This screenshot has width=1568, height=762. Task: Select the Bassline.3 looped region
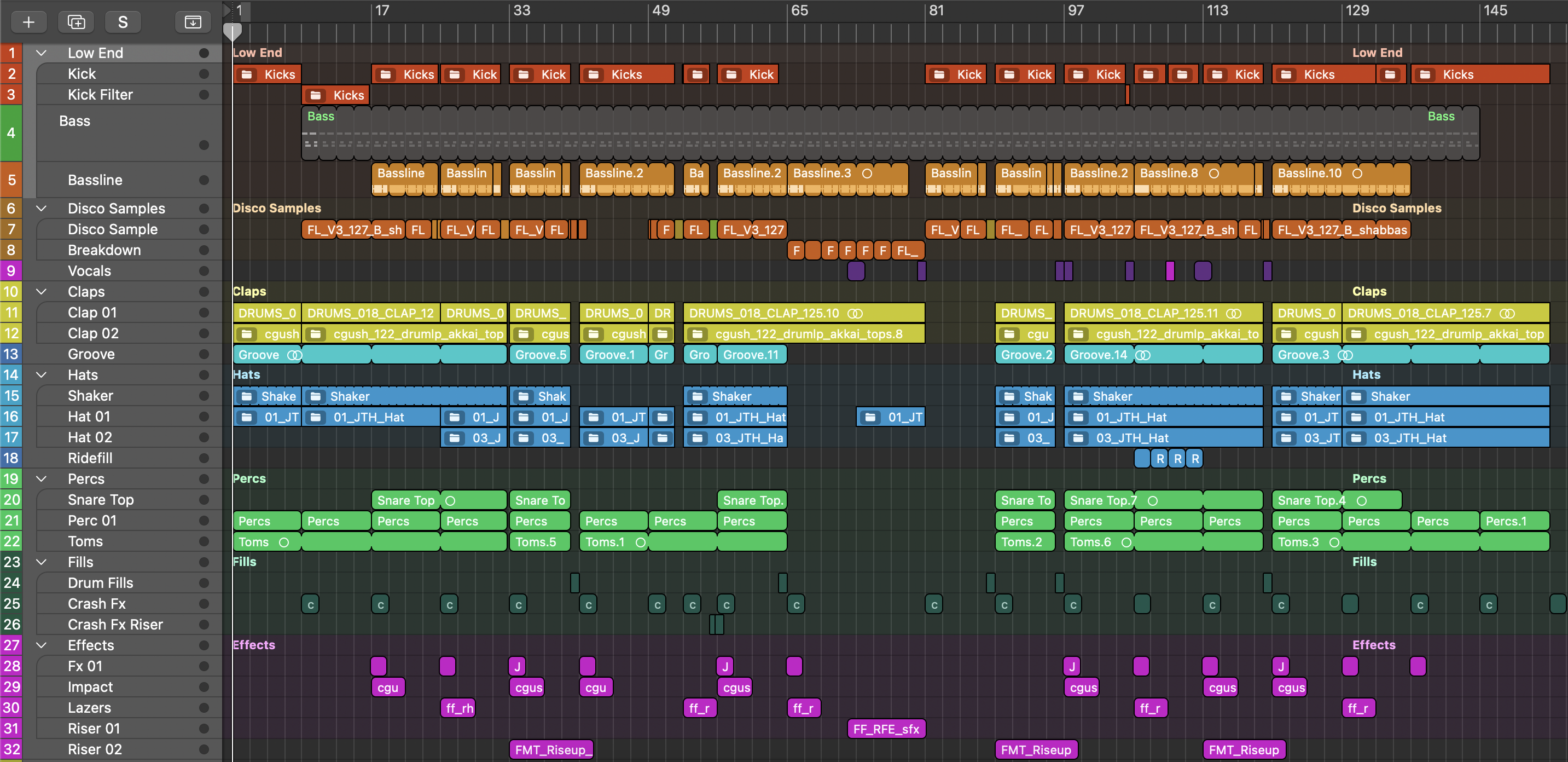847,180
